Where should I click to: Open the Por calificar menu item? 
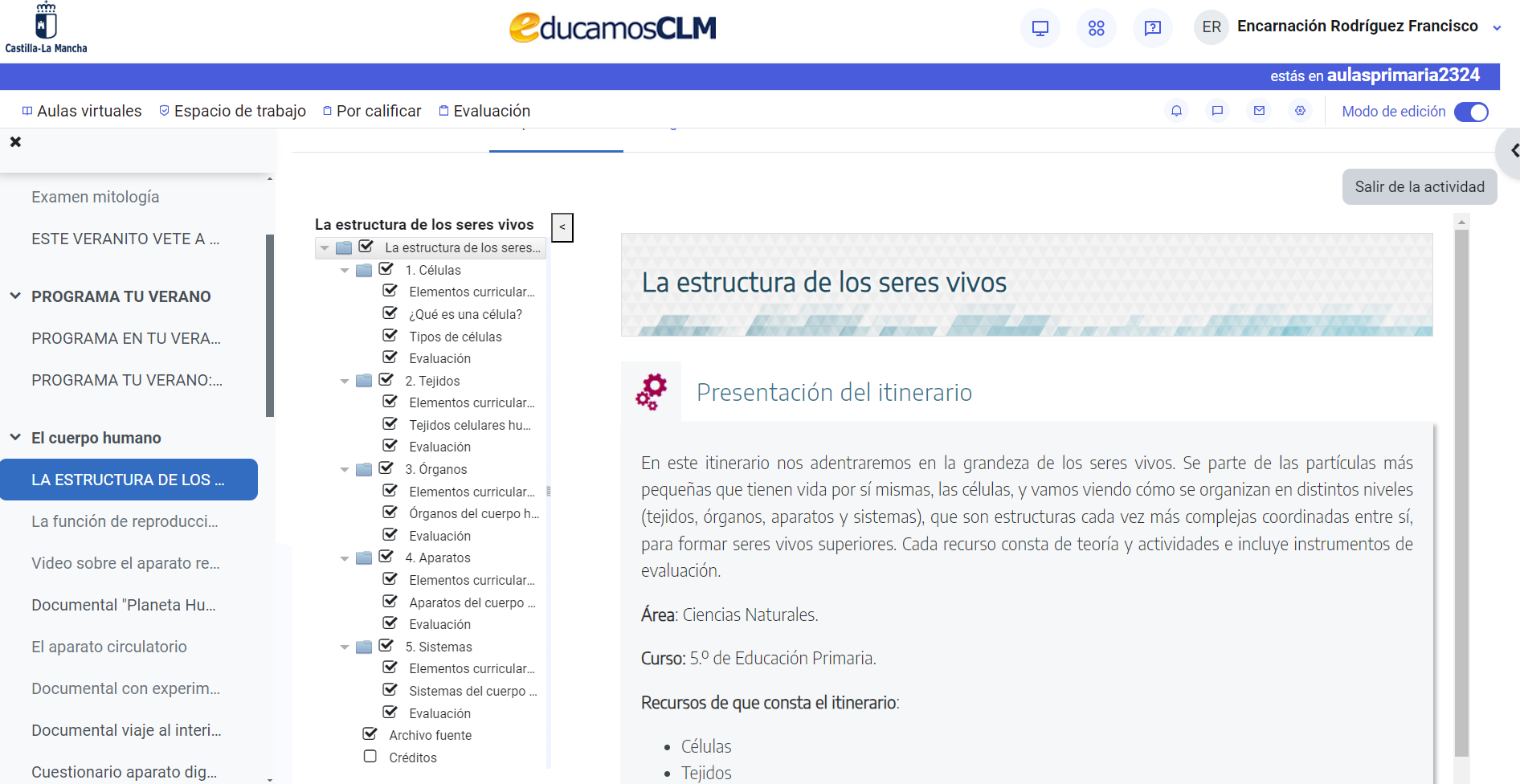378,111
